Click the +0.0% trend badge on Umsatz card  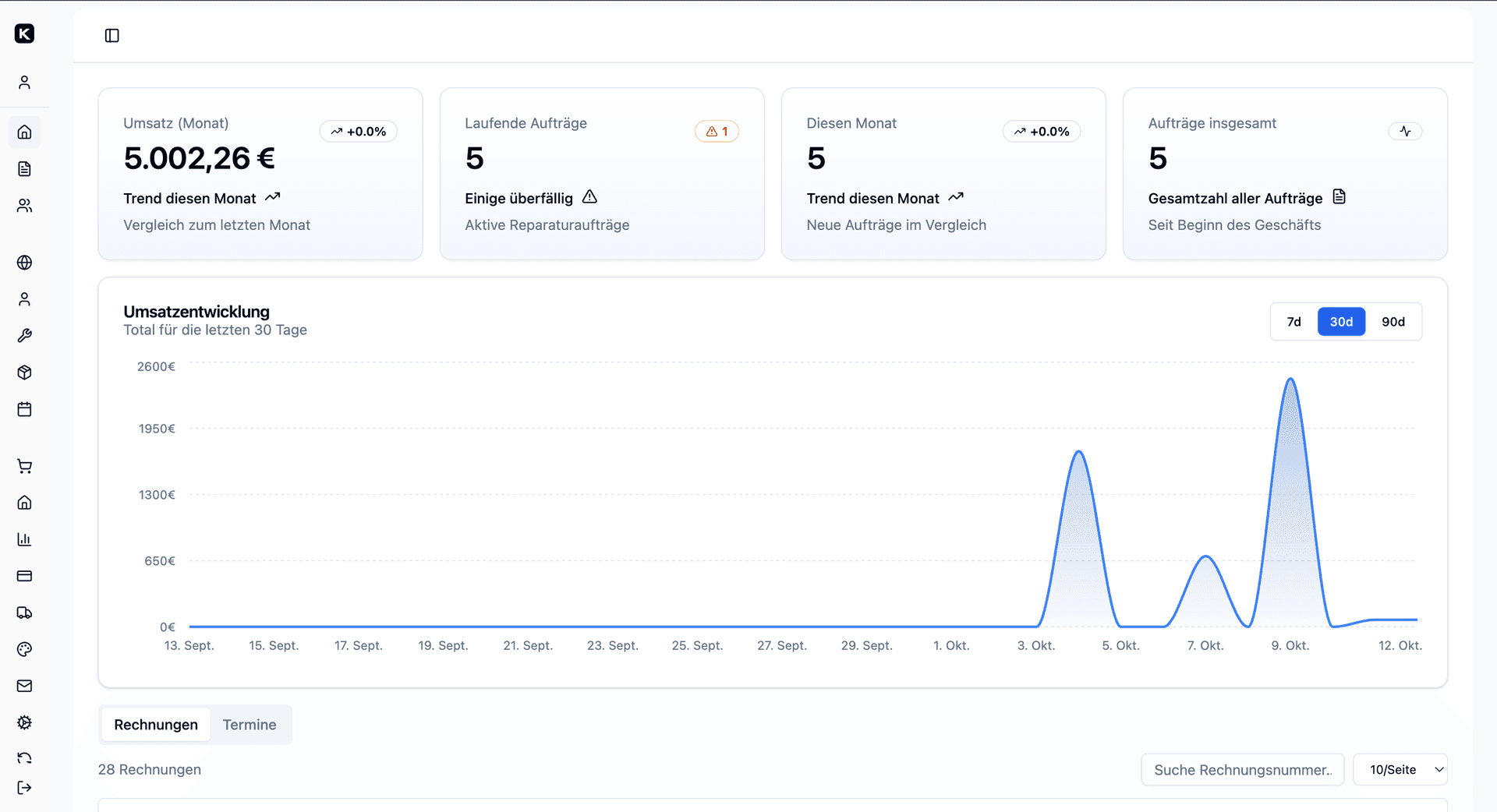[x=358, y=131]
